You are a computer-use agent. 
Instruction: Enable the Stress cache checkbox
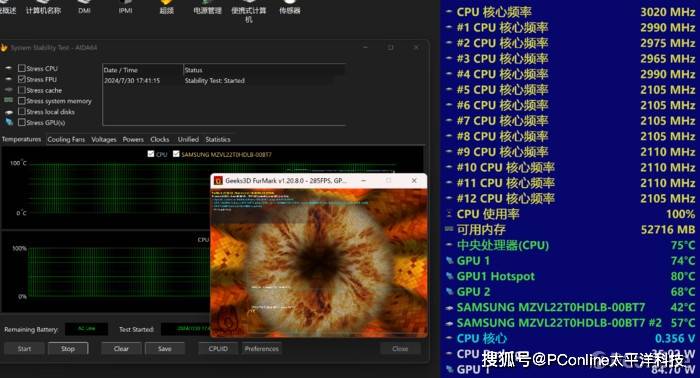[21, 90]
